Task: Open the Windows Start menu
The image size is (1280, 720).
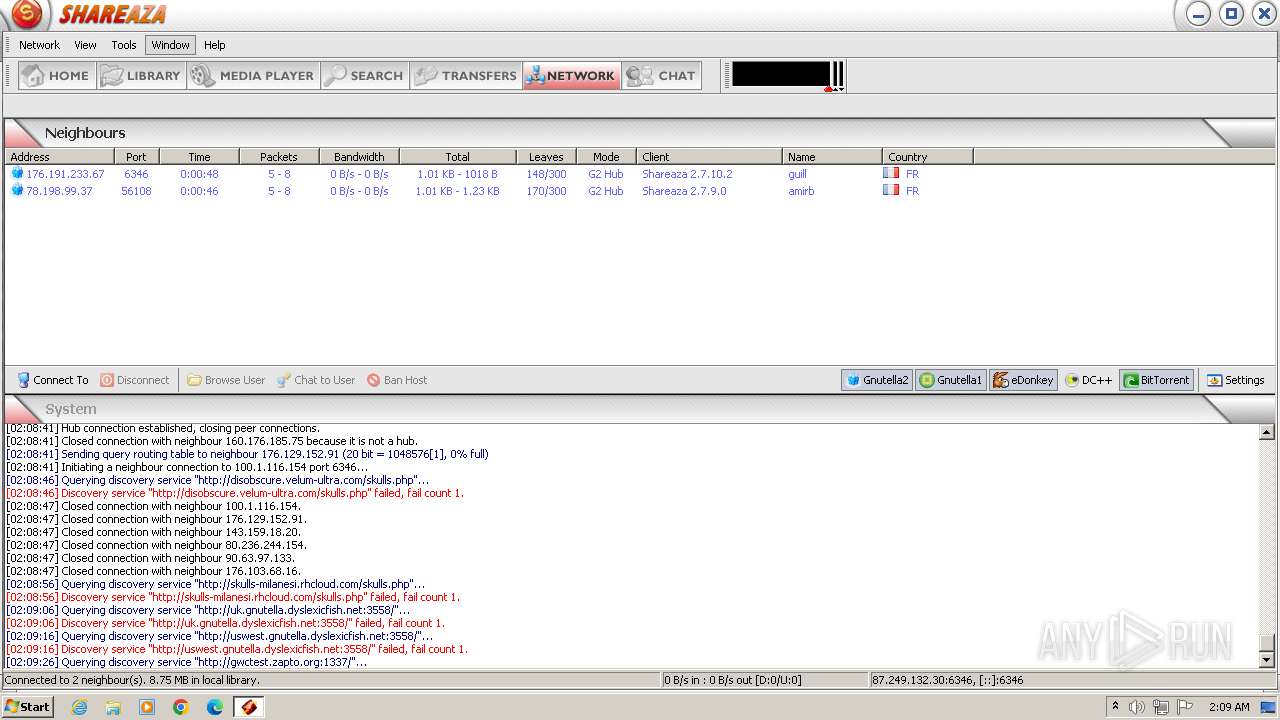Action: click(27, 707)
